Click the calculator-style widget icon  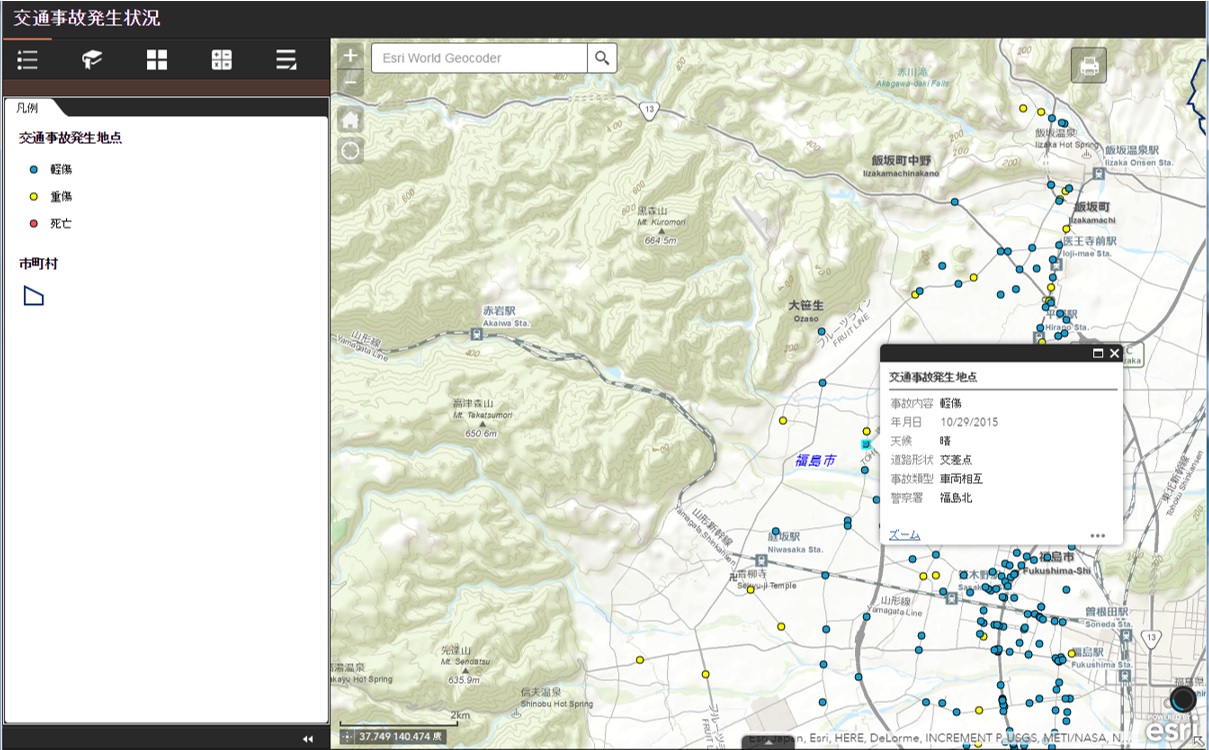(x=221, y=60)
